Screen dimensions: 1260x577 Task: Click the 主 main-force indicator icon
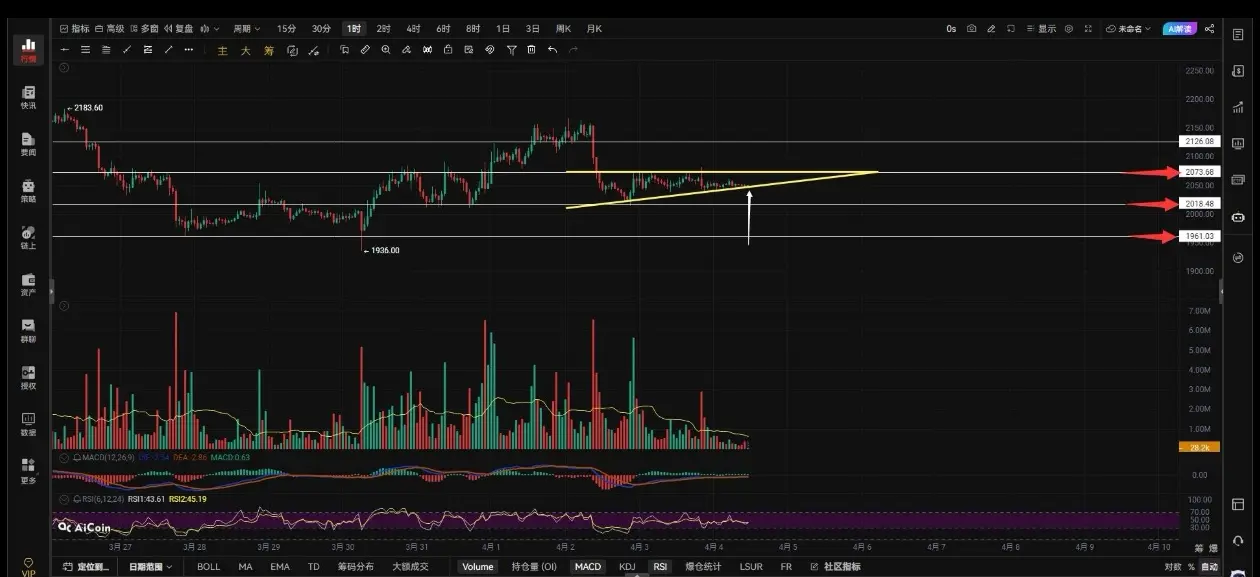click(x=222, y=50)
